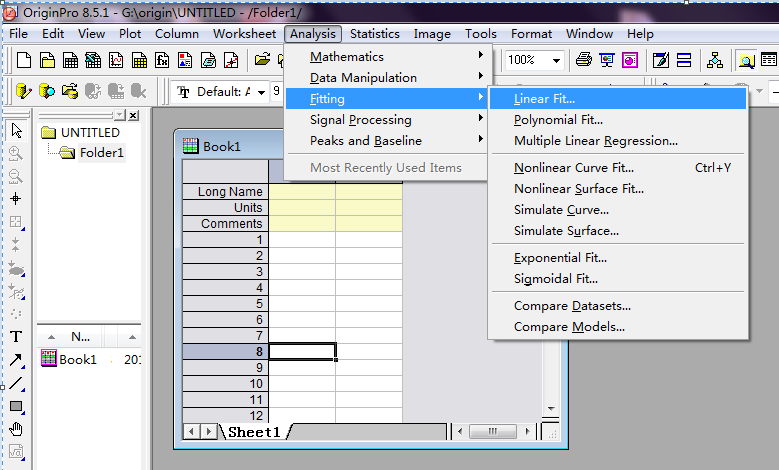Choose Simulate Surface... entry
Image resolution: width=779 pixels, height=470 pixels.
click(x=618, y=231)
